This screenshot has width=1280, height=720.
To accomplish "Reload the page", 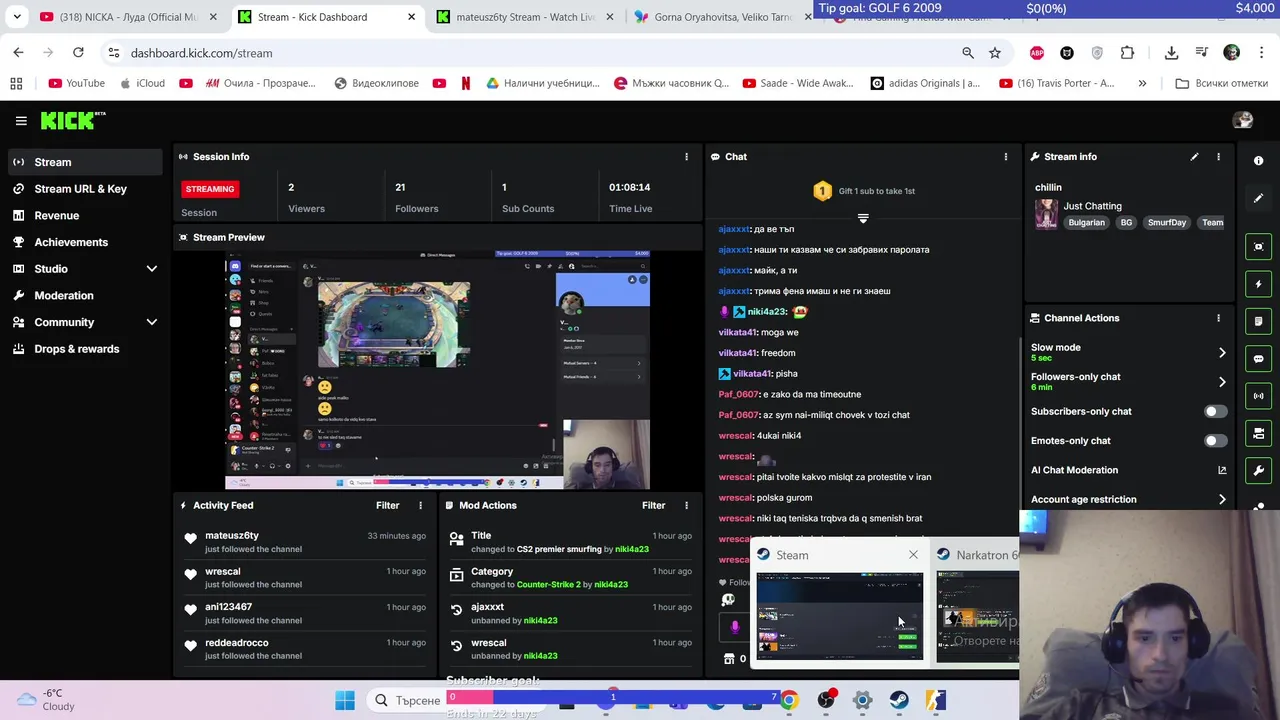I will [x=78, y=53].
